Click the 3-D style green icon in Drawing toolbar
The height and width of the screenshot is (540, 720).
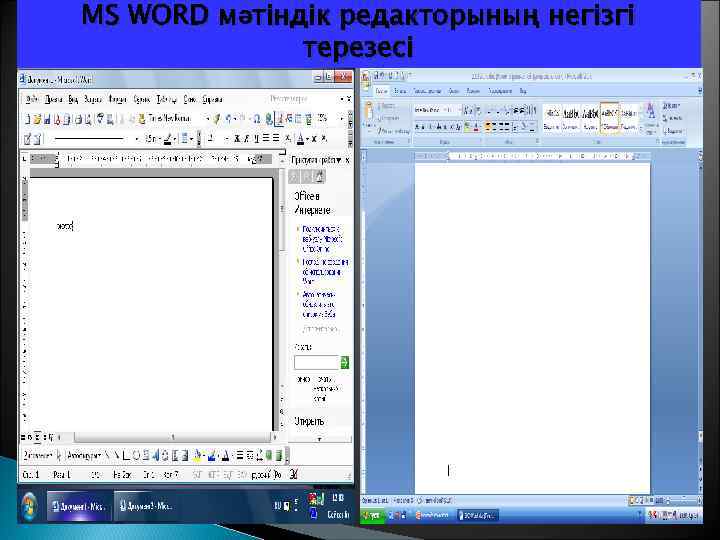pos(278,456)
